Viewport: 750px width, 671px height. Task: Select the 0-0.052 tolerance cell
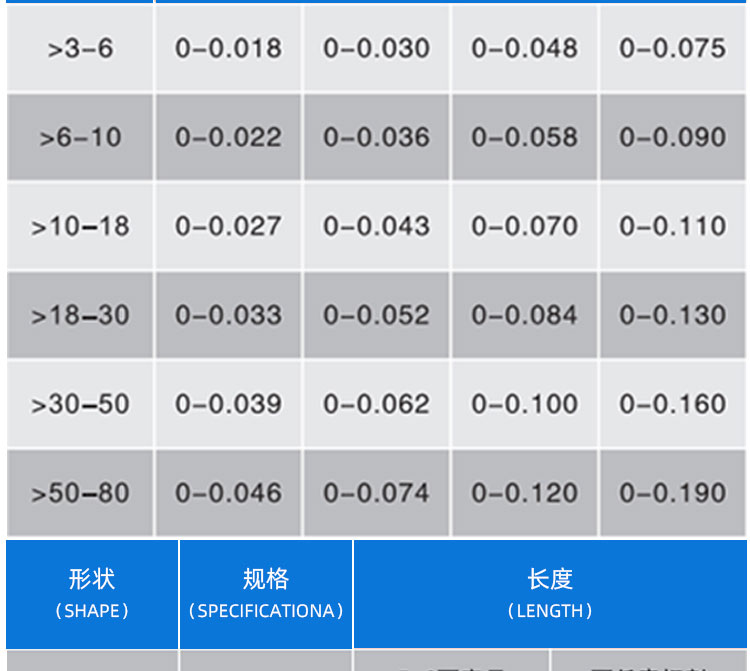(376, 315)
